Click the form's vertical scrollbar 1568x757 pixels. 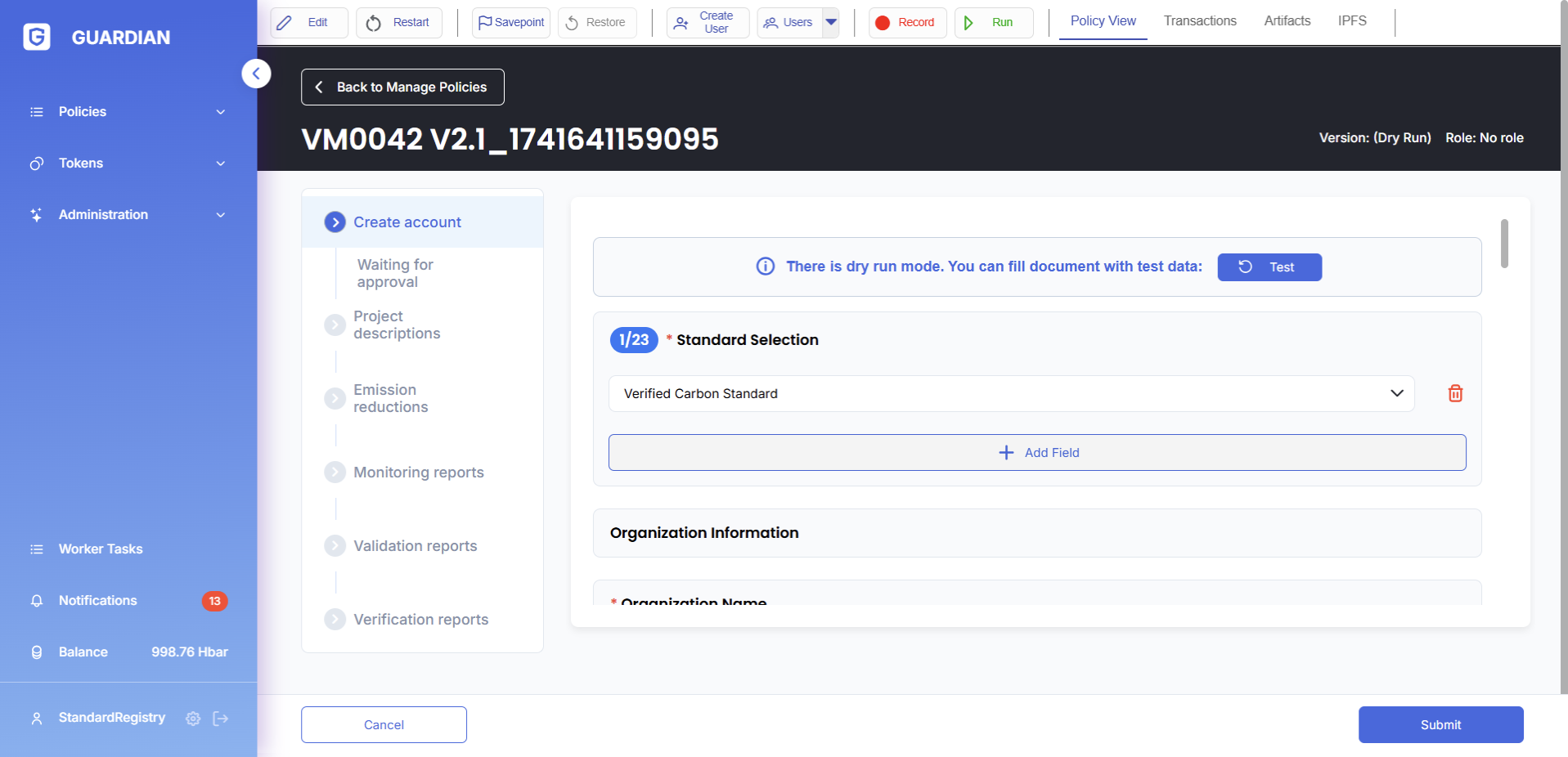1504,244
